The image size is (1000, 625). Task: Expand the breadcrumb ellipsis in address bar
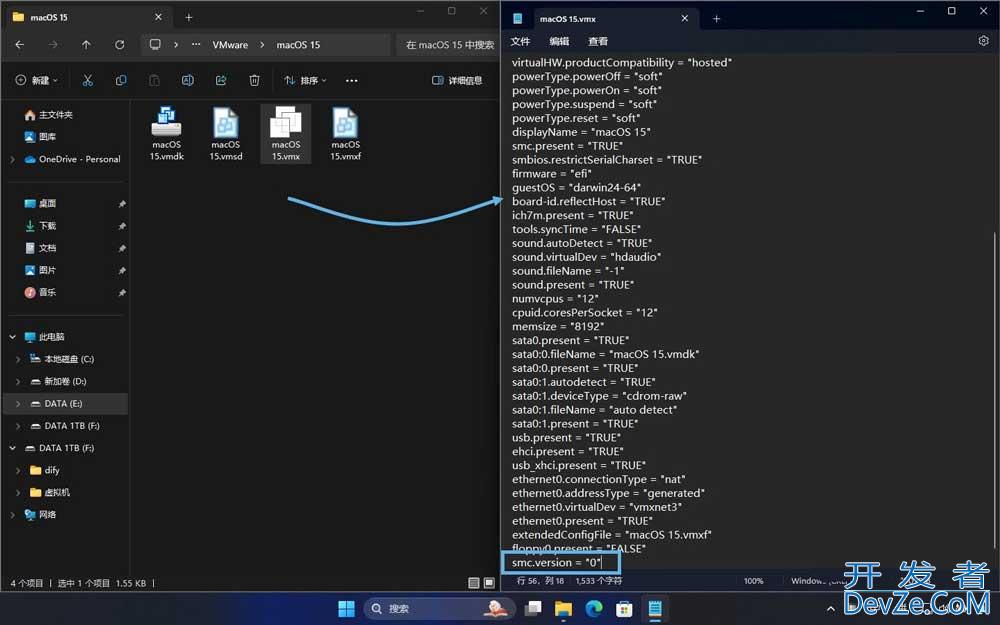[x=196, y=45]
